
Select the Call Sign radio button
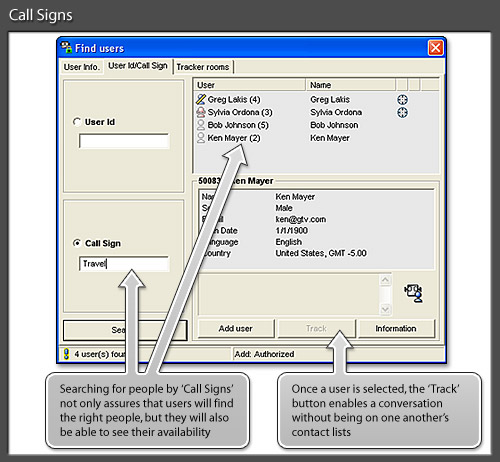[77, 243]
